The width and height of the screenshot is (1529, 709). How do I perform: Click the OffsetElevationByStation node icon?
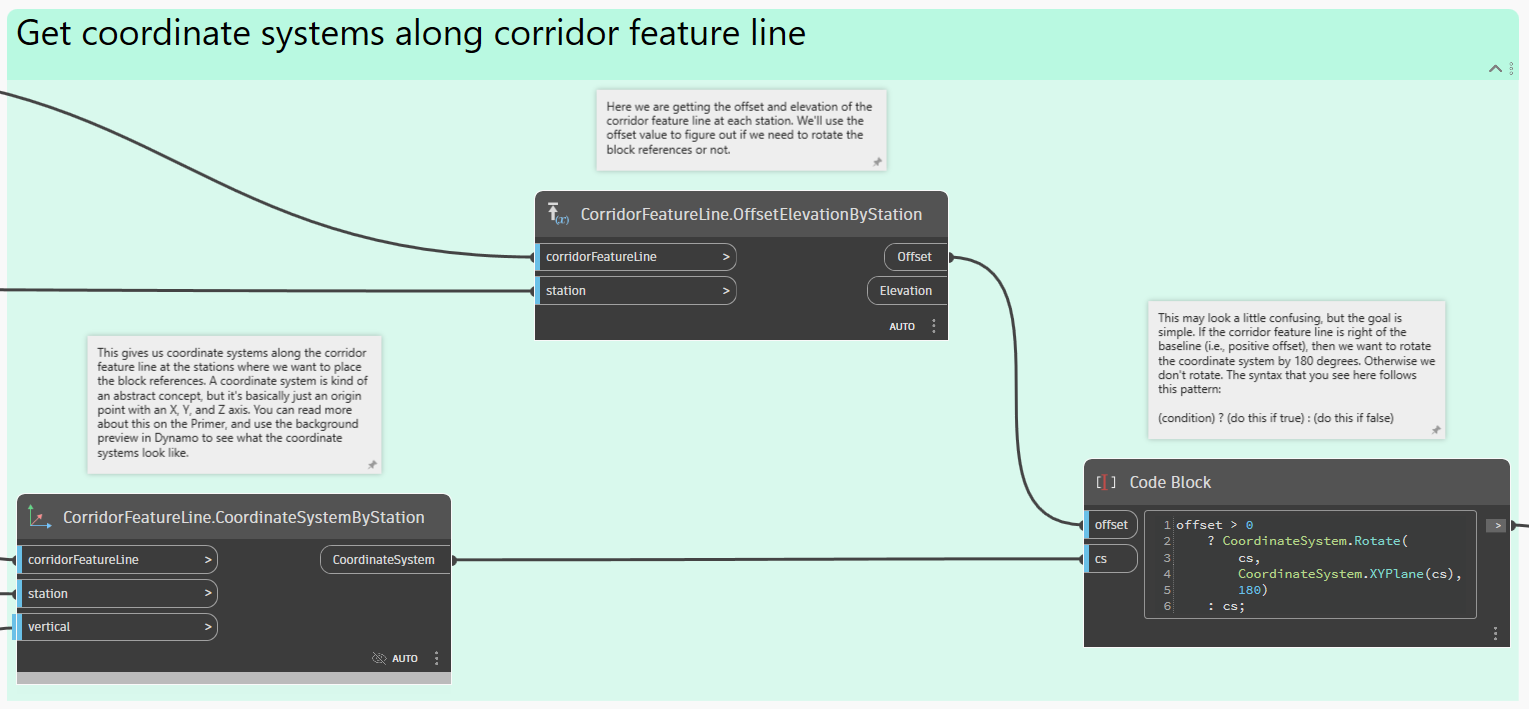click(557, 214)
